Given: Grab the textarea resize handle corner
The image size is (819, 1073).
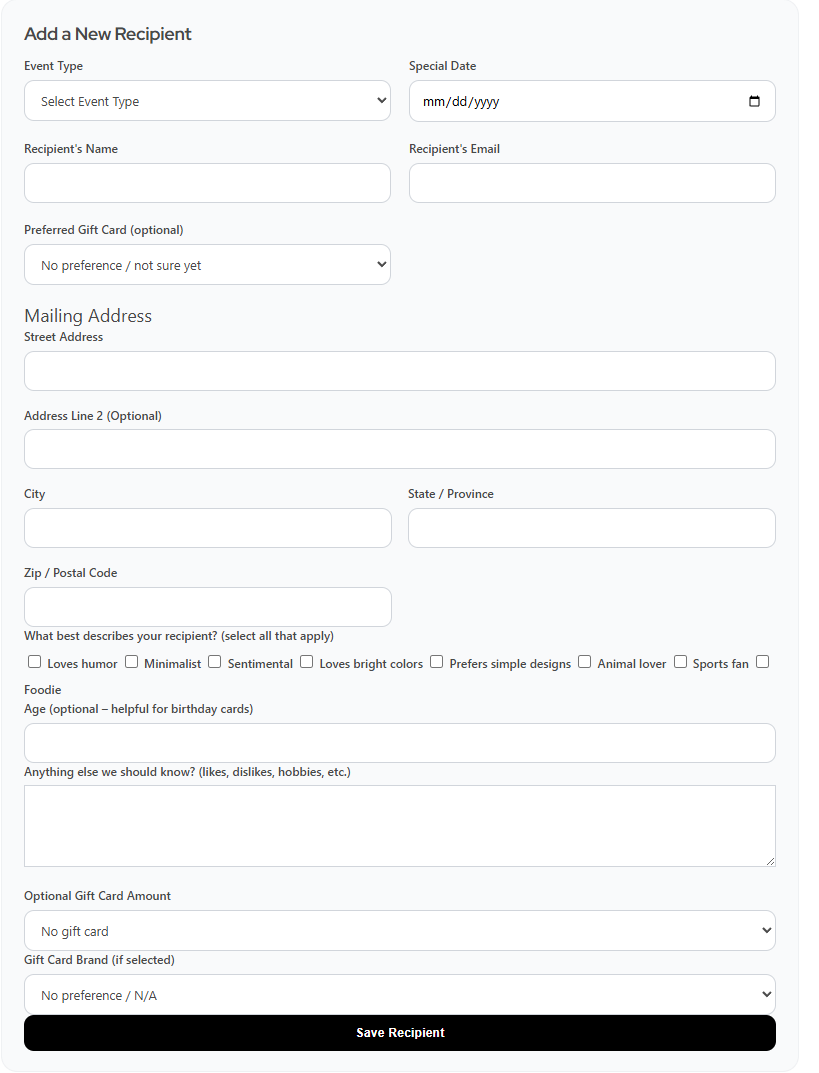Looking at the screenshot, I should pyautogui.click(x=770, y=861).
